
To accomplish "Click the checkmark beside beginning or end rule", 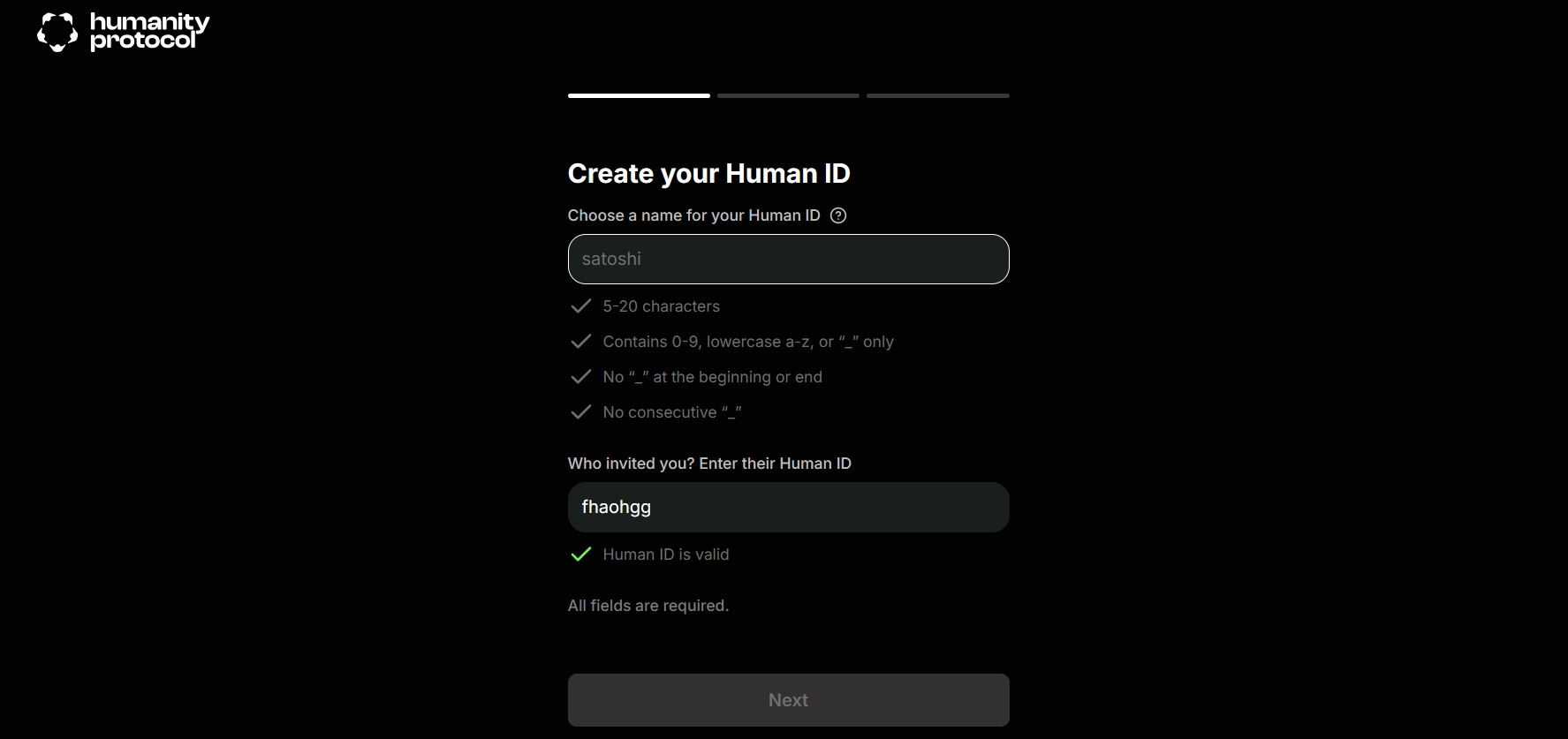I will [x=580, y=377].
